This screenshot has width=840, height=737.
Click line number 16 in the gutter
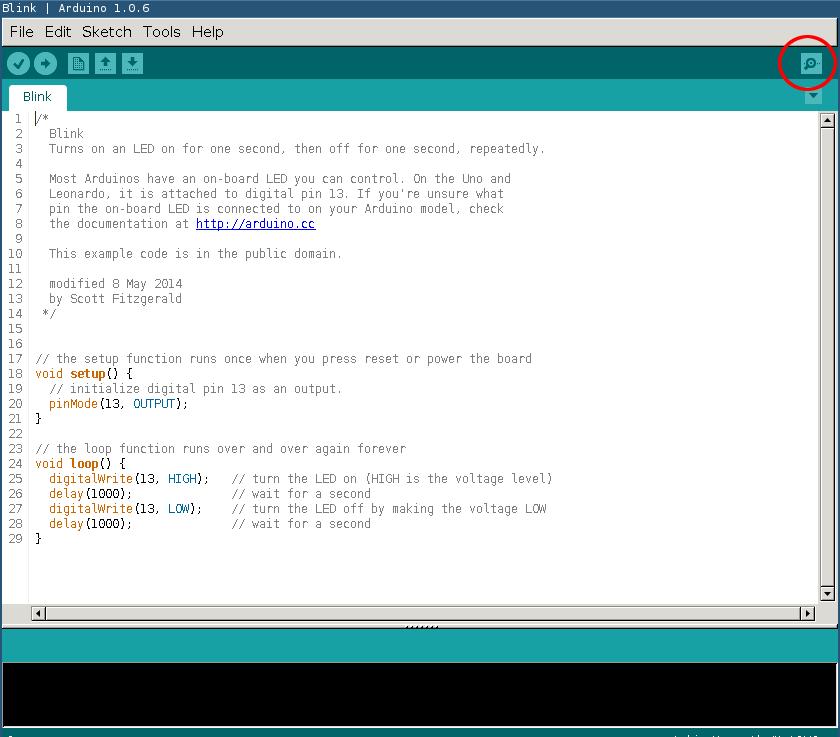pos(16,344)
